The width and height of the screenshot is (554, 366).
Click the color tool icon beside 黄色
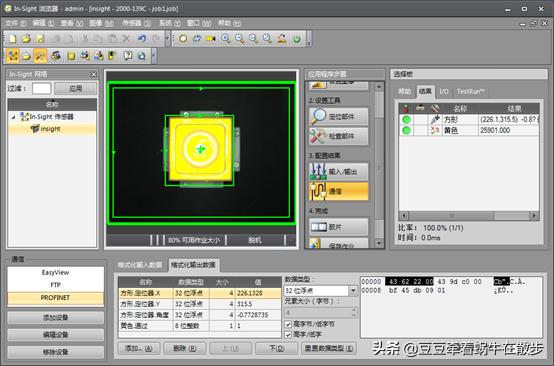435,130
